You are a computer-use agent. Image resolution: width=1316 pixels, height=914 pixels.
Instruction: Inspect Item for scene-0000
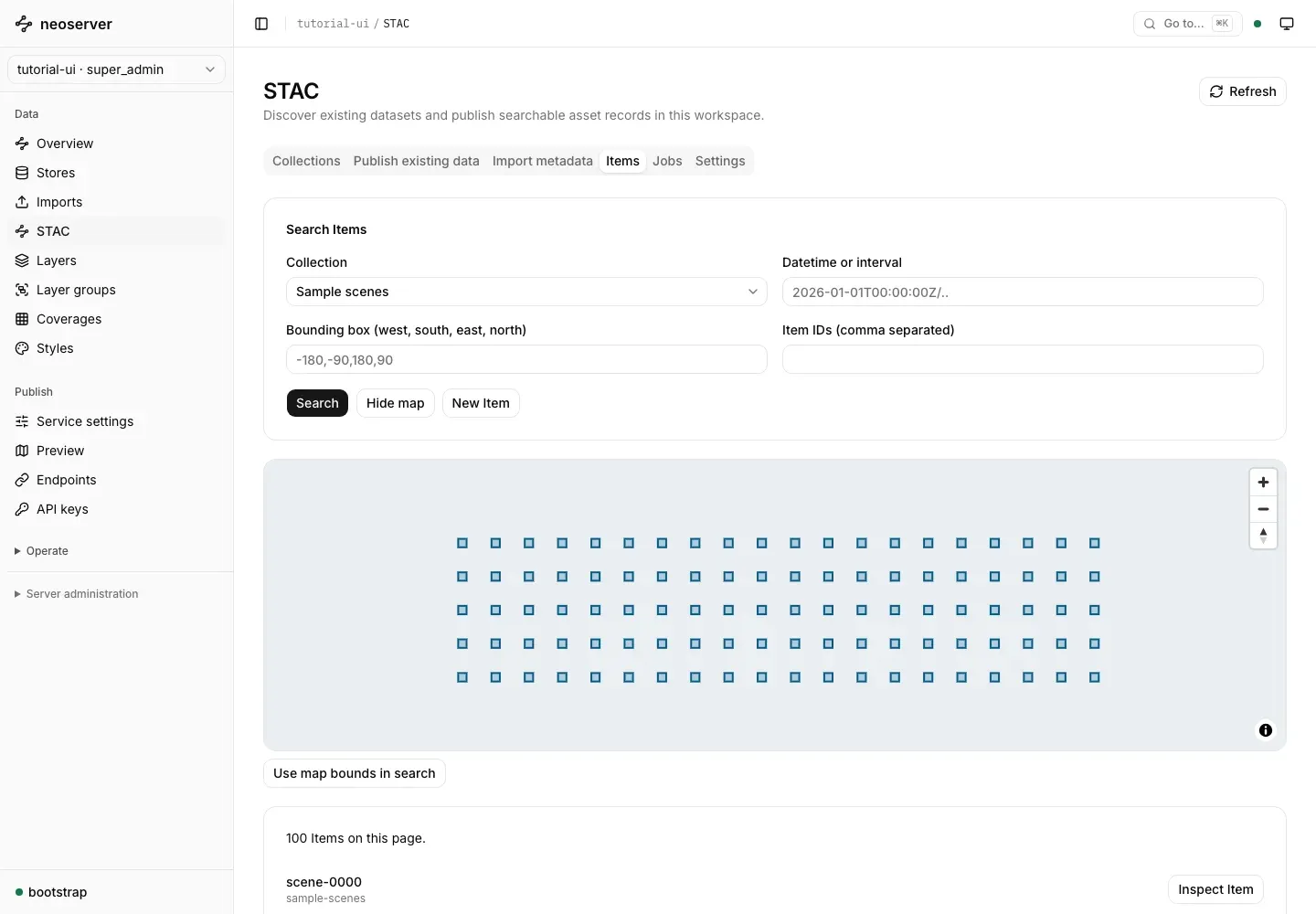point(1215,889)
